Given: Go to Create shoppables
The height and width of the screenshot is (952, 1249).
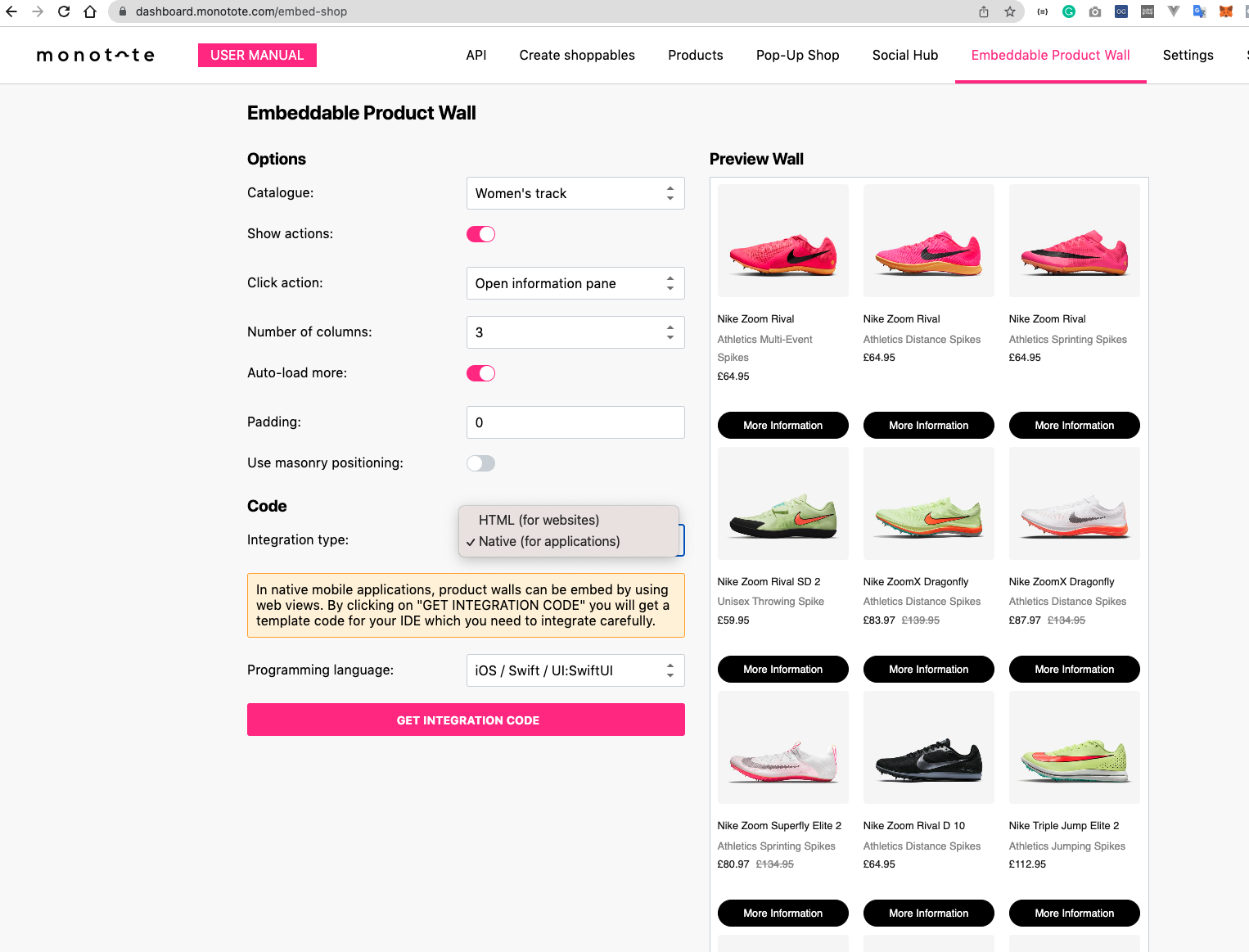Looking at the screenshot, I should 577,55.
